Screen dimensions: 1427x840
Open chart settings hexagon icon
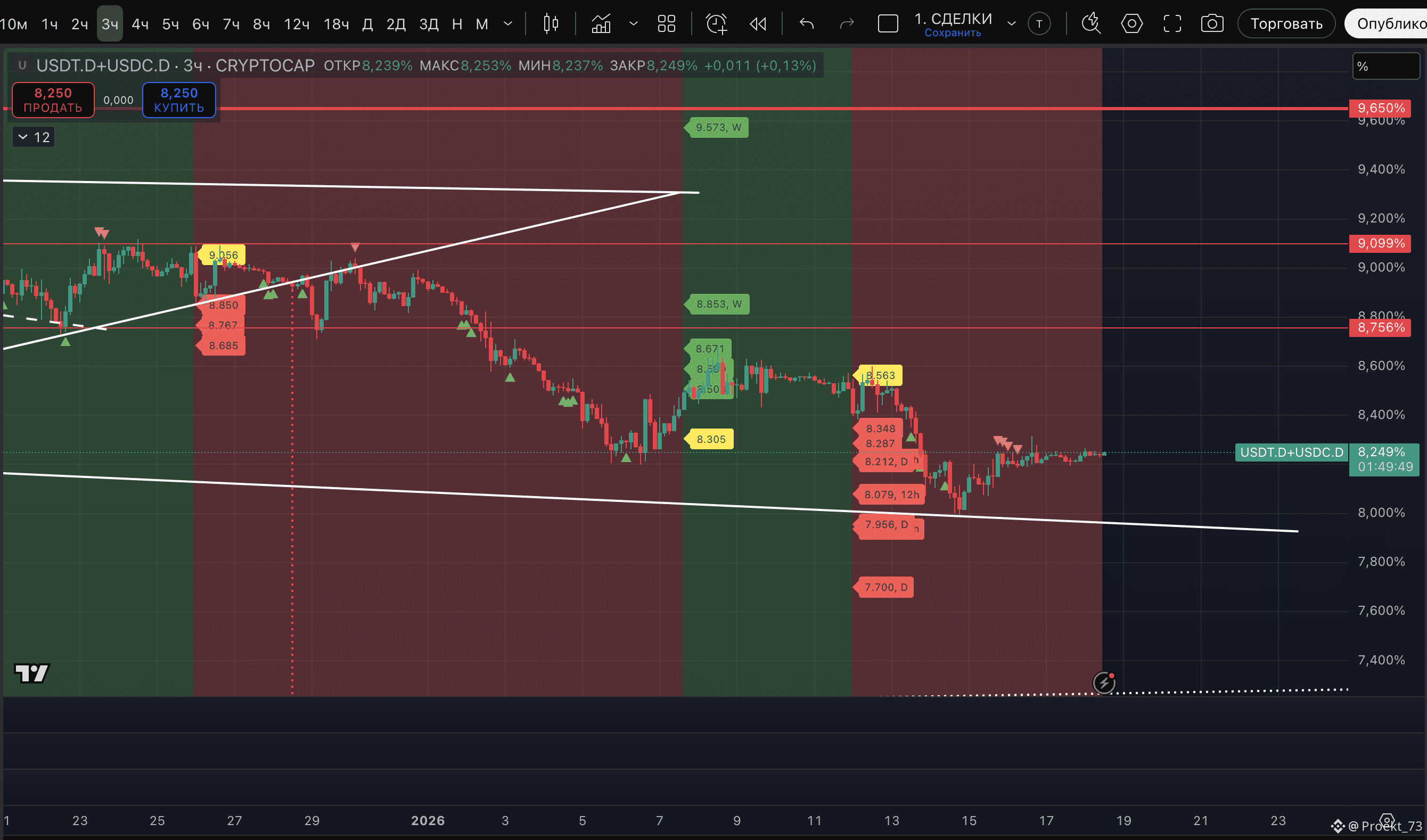click(x=1131, y=24)
